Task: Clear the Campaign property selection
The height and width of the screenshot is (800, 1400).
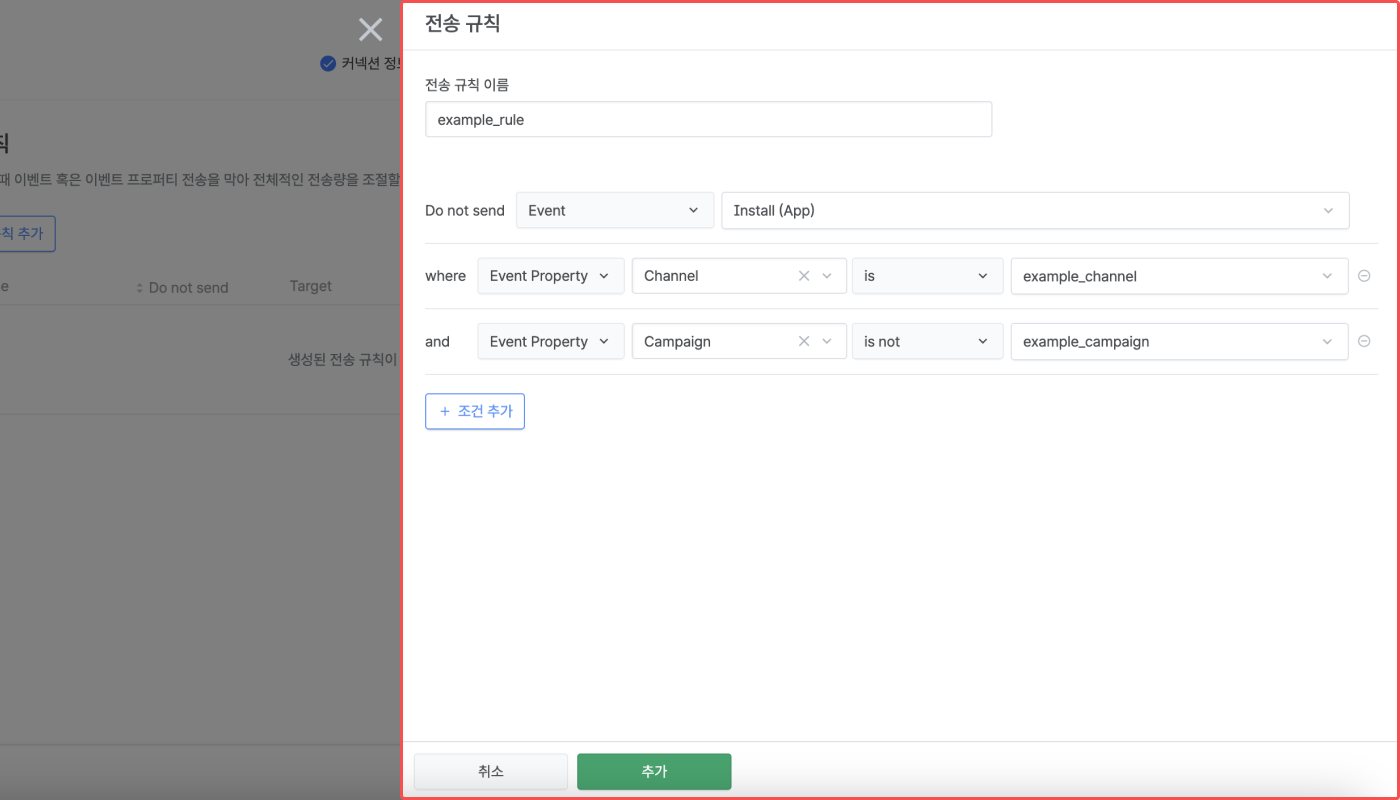Action: coord(804,341)
